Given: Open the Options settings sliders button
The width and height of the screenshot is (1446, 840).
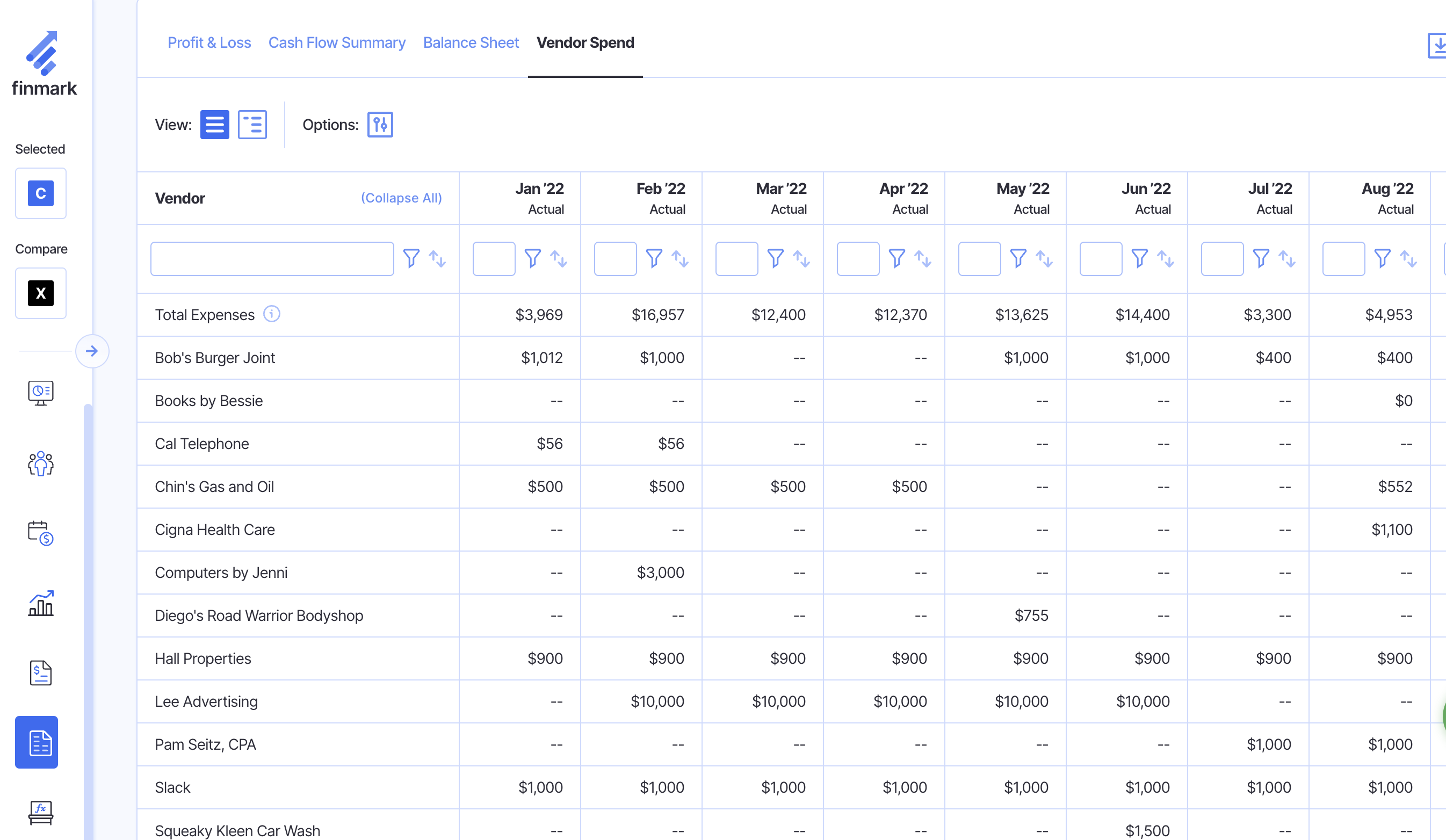Looking at the screenshot, I should tap(380, 125).
